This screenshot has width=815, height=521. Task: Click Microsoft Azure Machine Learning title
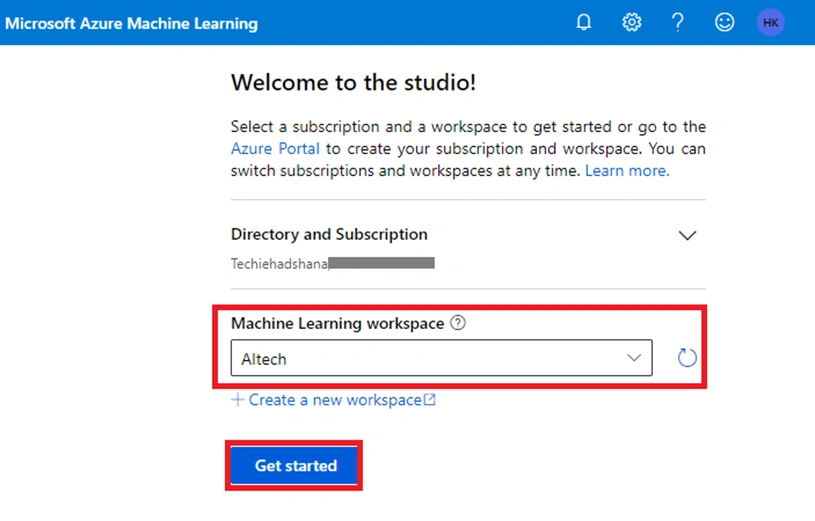pyautogui.click(x=132, y=23)
